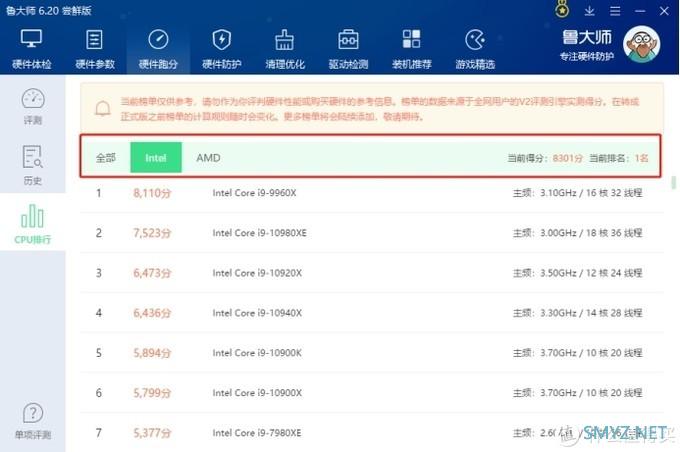Click the medal badge icon in title bar
Viewport: 680px width, 452px height.
click(562, 10)
